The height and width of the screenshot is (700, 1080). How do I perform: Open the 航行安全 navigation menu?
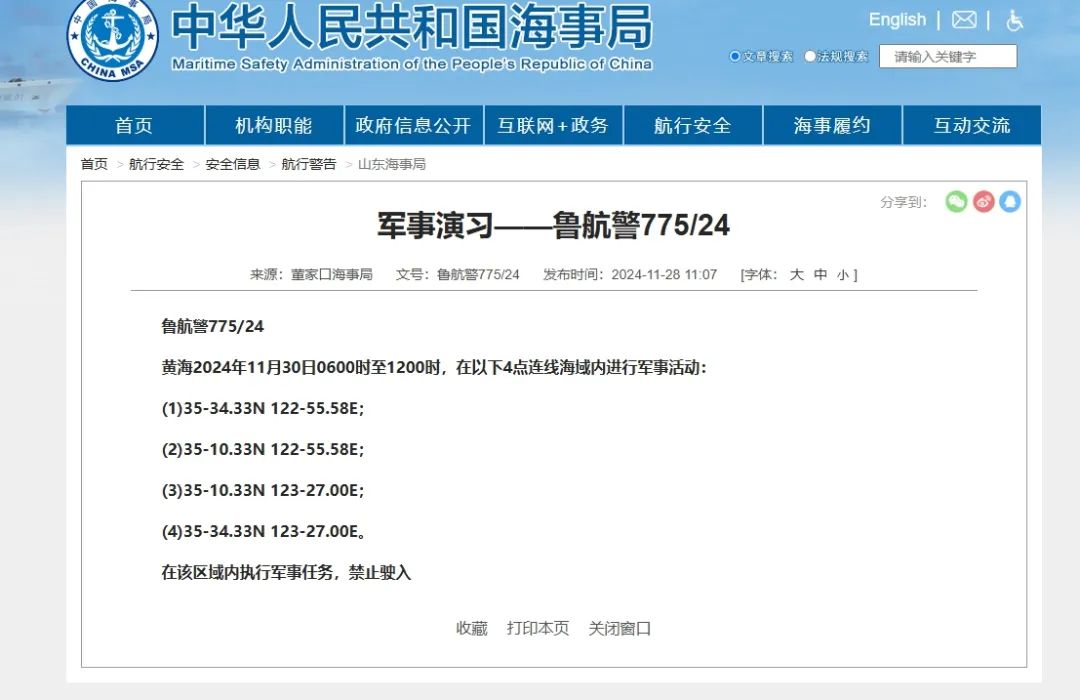click(693, 125)
